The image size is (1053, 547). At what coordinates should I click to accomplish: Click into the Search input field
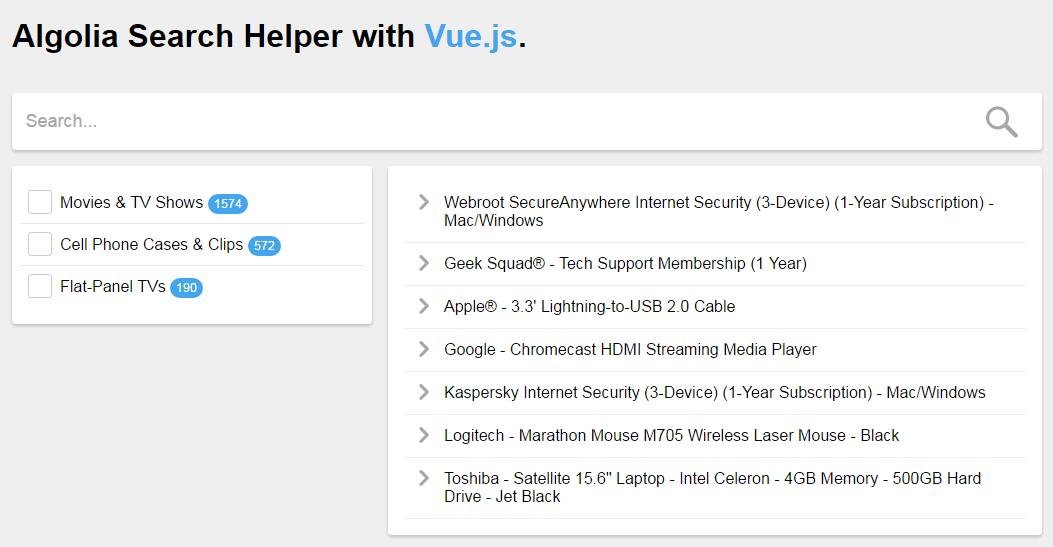click(x=490, y=121)
